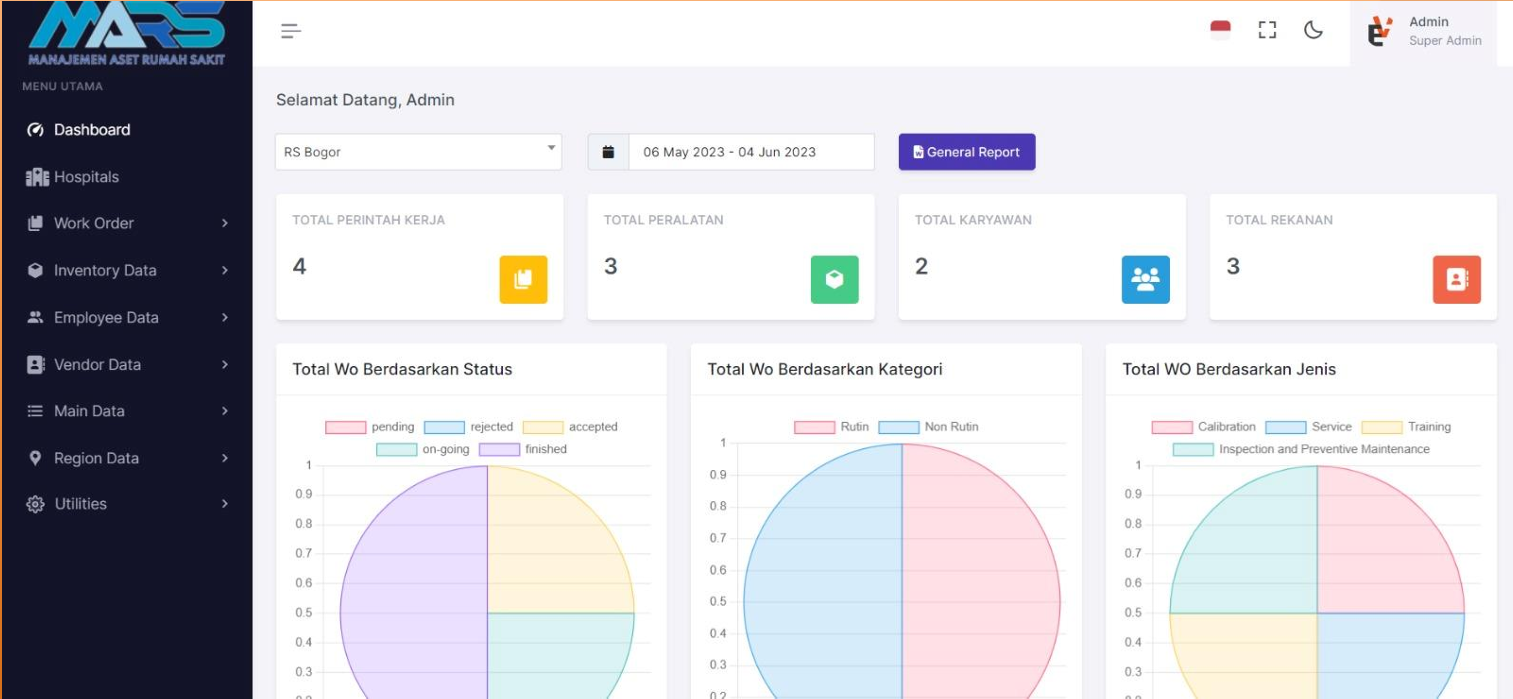Viewport: 1513px width, 699px height.
Task: Switch language using the Indonesian flag icon
Action: point(1220,30)
